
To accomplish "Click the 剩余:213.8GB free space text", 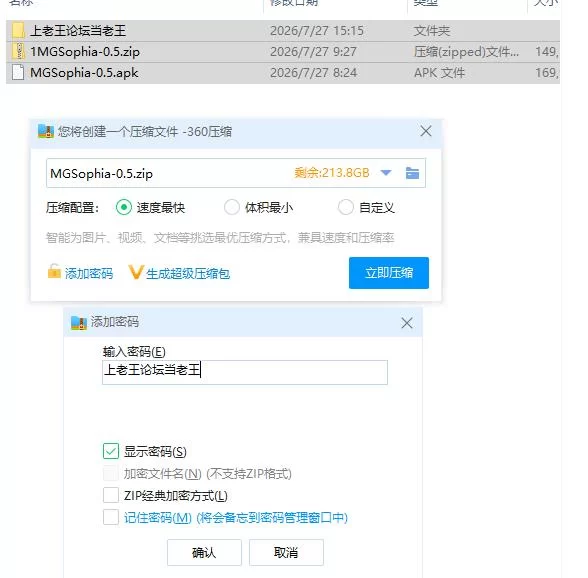I will (332, 173).
